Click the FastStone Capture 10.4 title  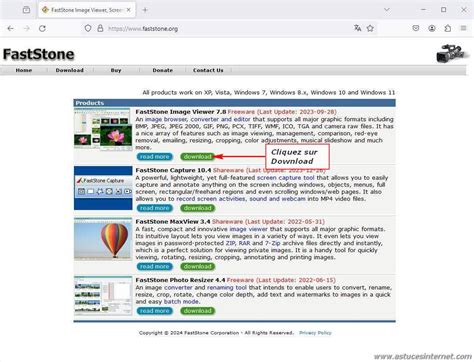click(173, 170)
